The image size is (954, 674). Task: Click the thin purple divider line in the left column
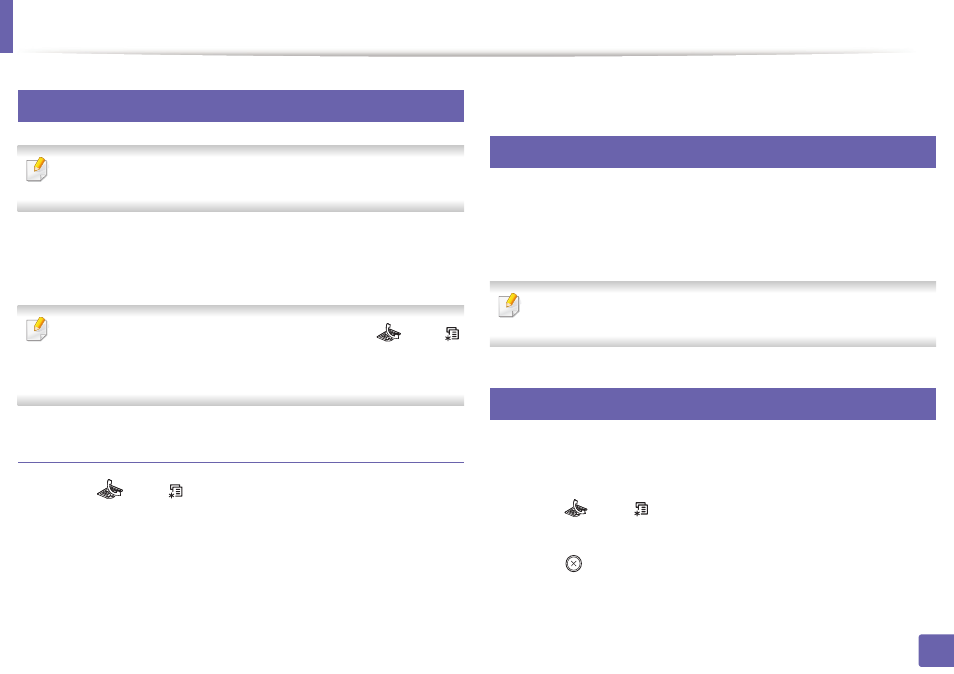[x=241, y=462]
